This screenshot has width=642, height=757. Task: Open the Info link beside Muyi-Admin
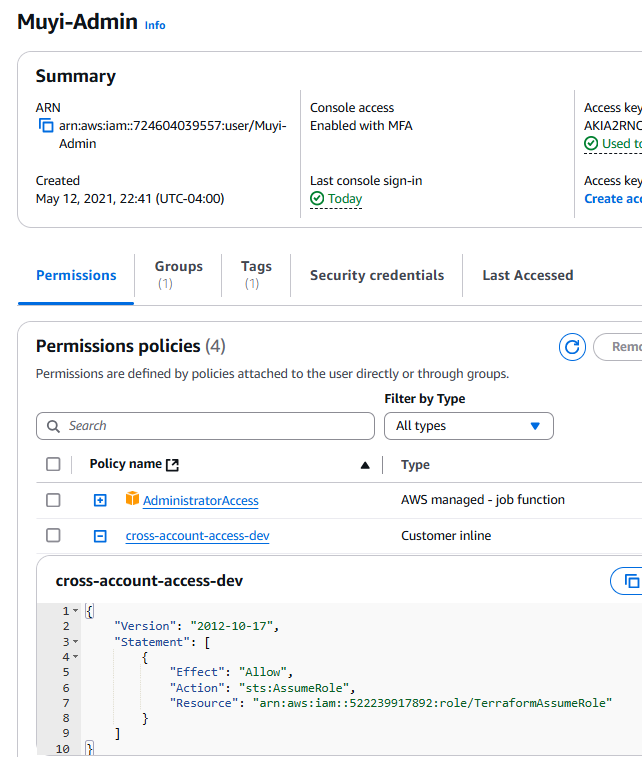[x=155, y=25]
